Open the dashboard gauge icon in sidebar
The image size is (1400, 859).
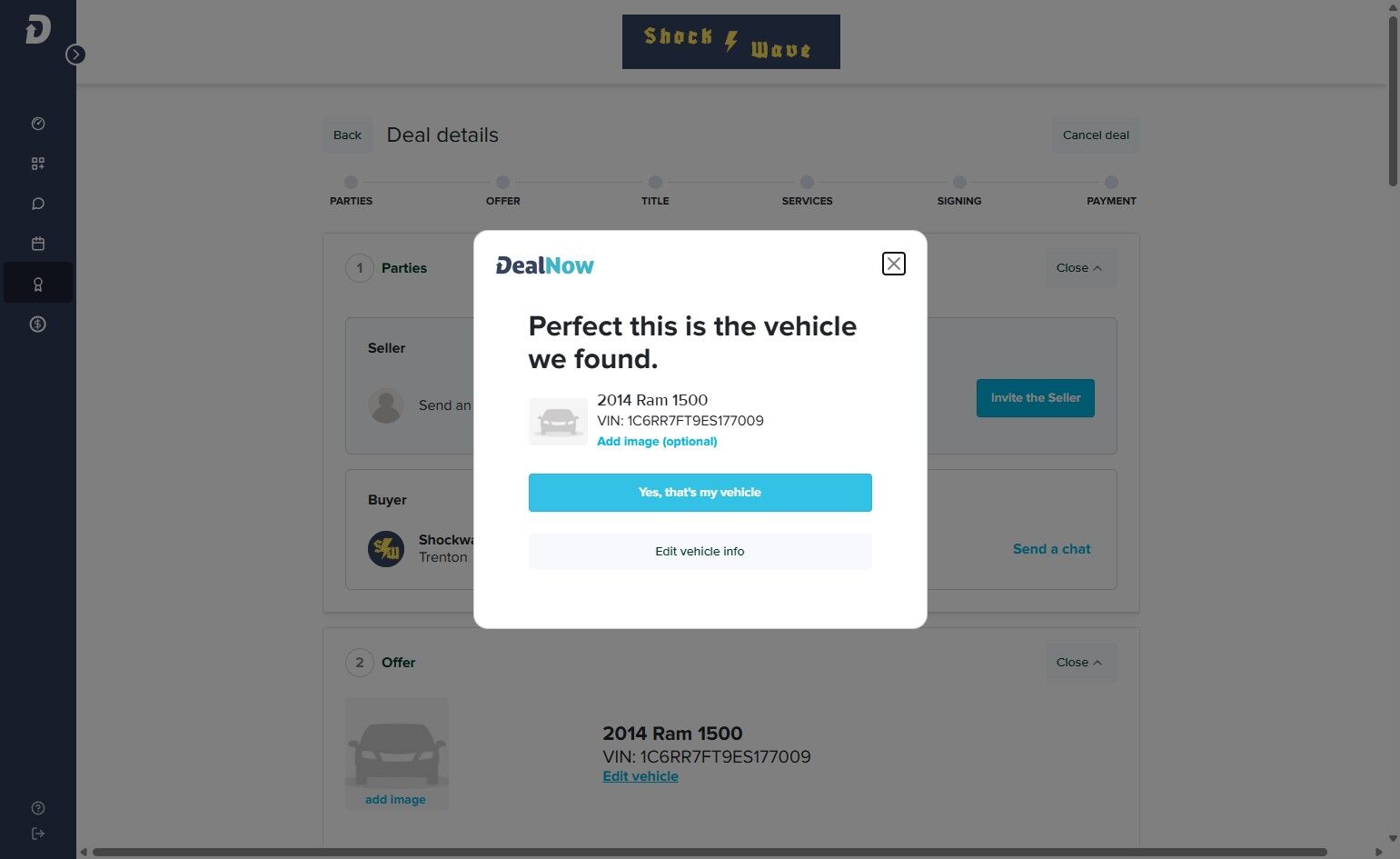(38, 124)
